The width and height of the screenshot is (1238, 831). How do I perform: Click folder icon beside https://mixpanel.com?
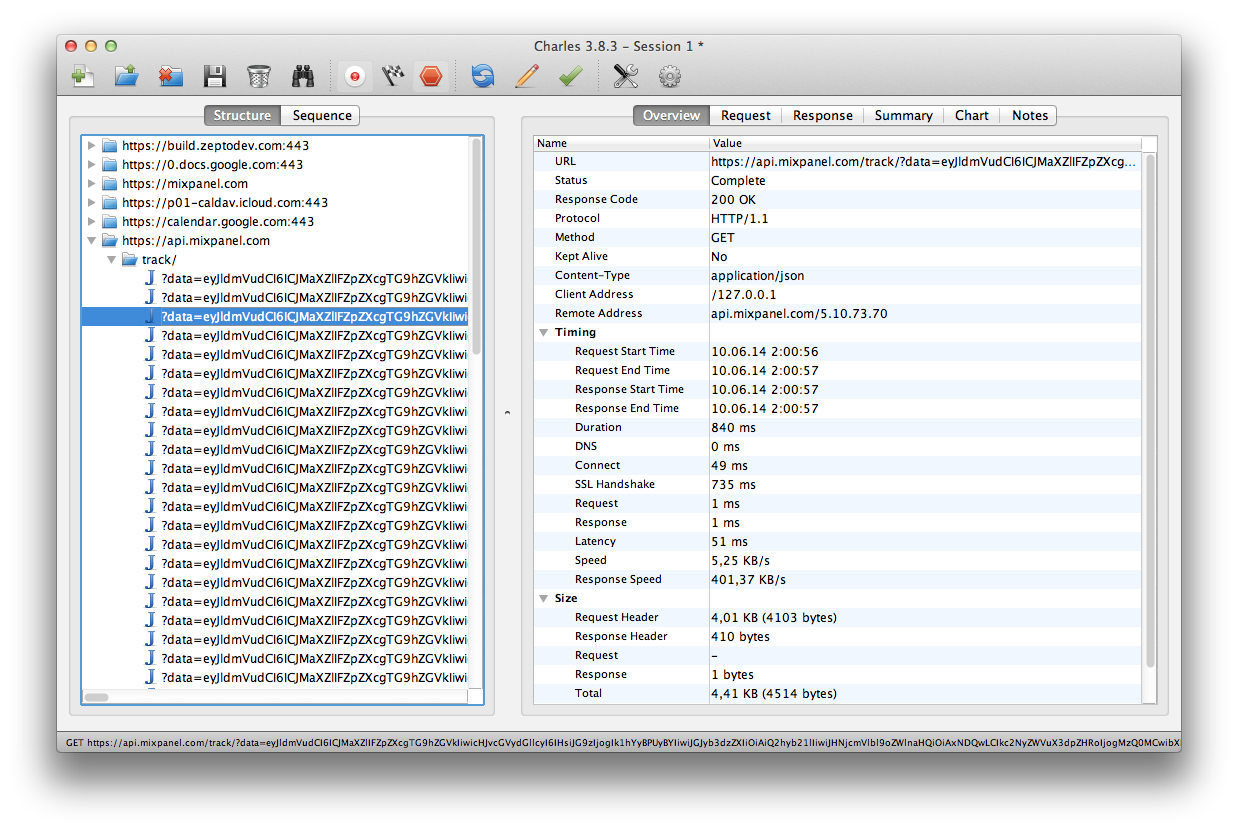[x=110, y=184]
